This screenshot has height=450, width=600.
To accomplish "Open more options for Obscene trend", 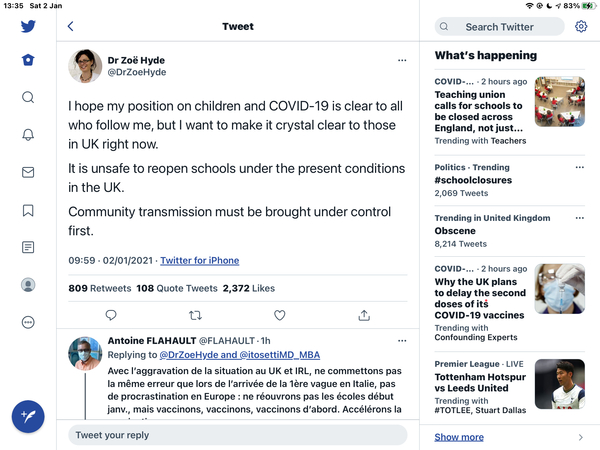I will click(x=580, y=218).
